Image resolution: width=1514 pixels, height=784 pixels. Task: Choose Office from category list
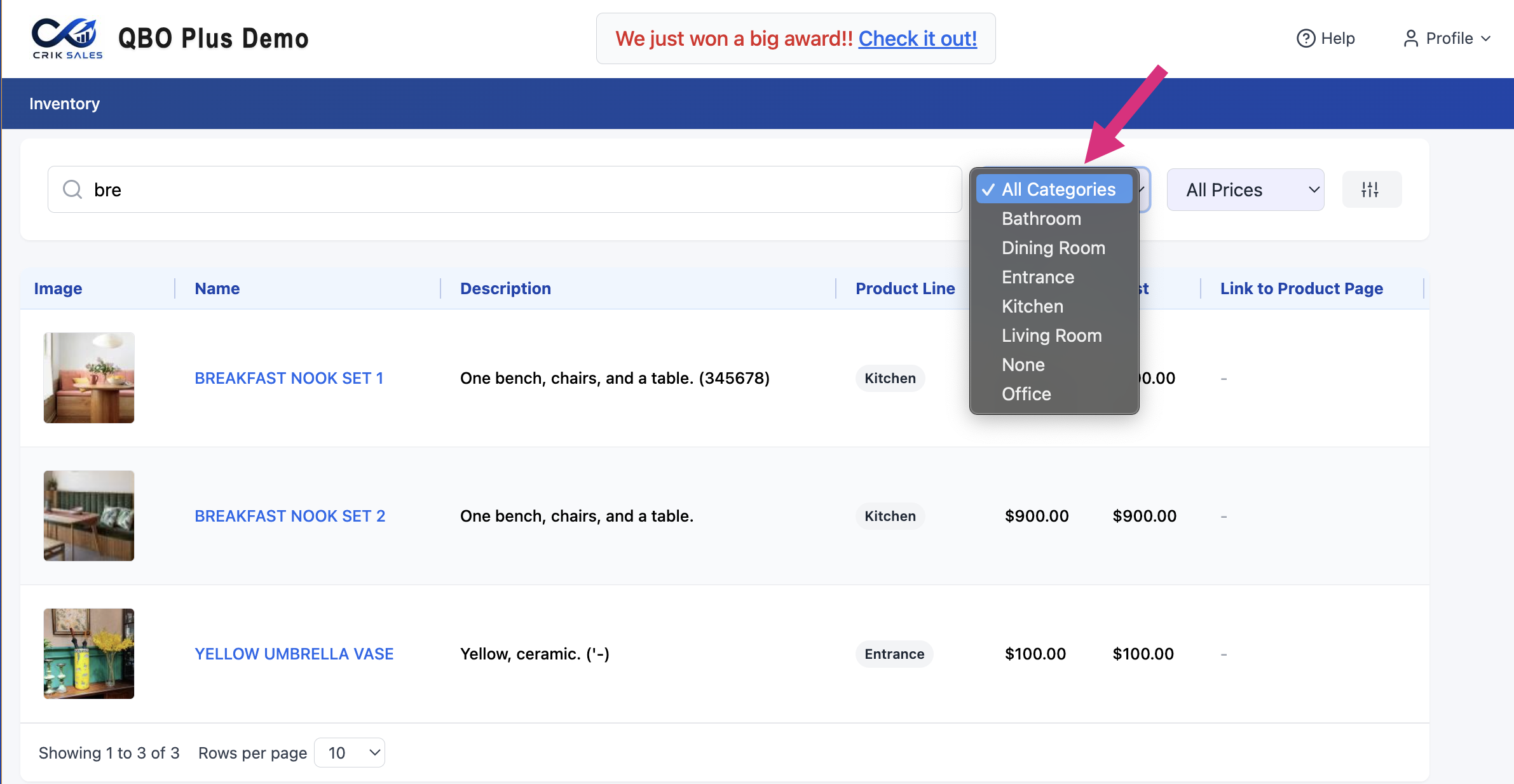coord(1054,394)
